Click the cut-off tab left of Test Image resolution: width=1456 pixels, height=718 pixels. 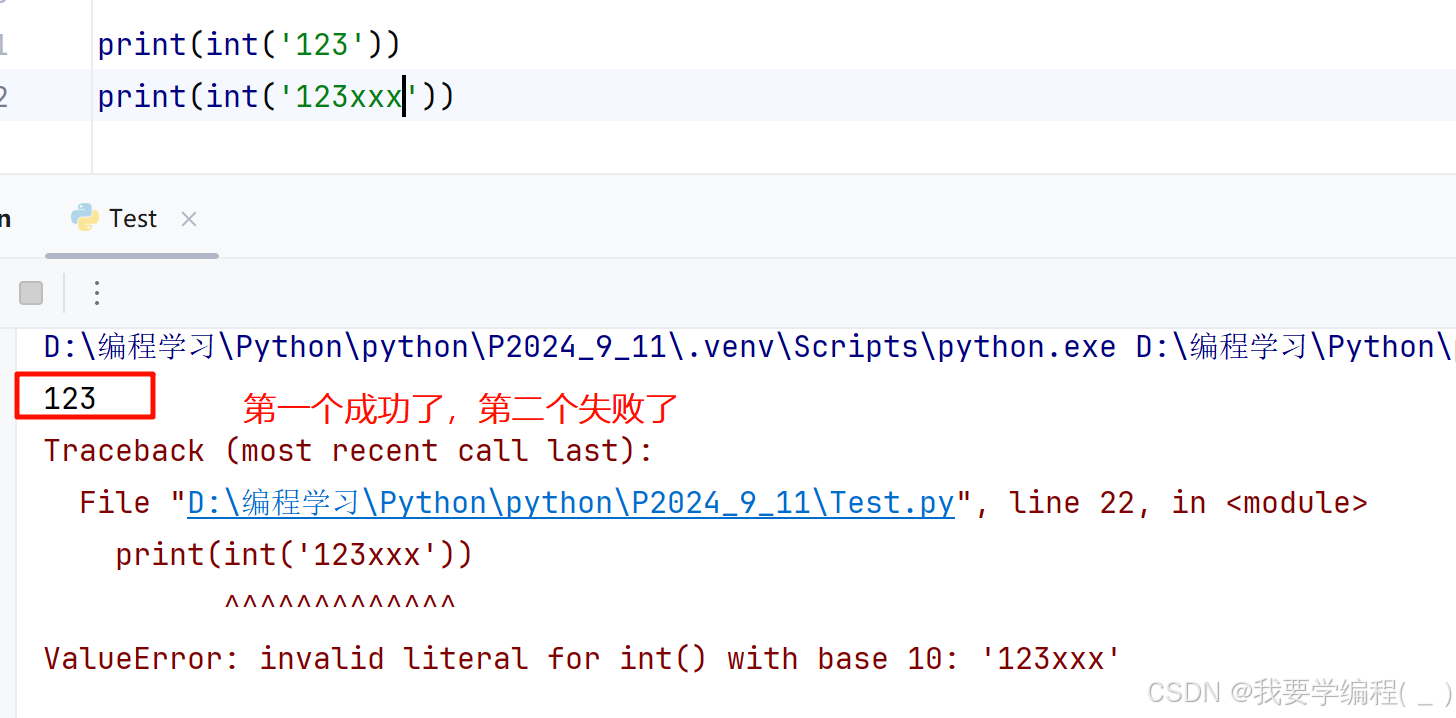pyautogui.click(x=5, y=219)
